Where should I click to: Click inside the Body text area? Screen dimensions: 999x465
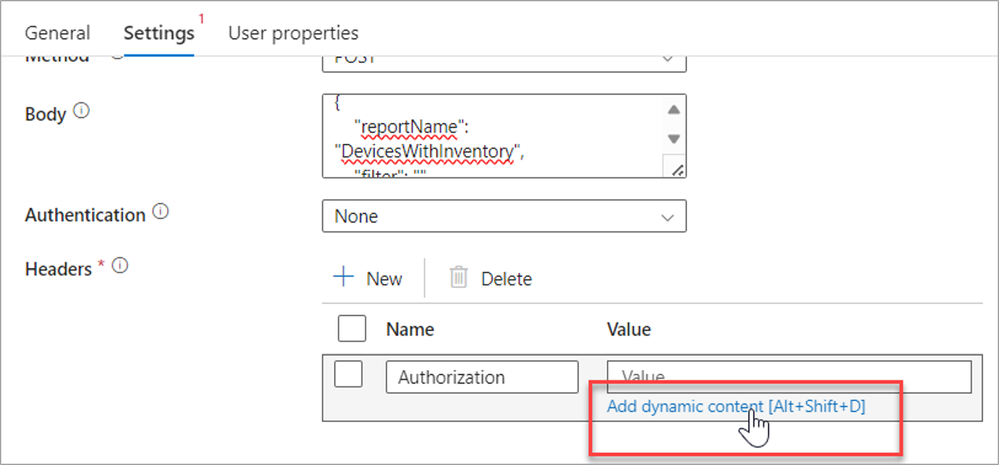click(x=490, y=135)
